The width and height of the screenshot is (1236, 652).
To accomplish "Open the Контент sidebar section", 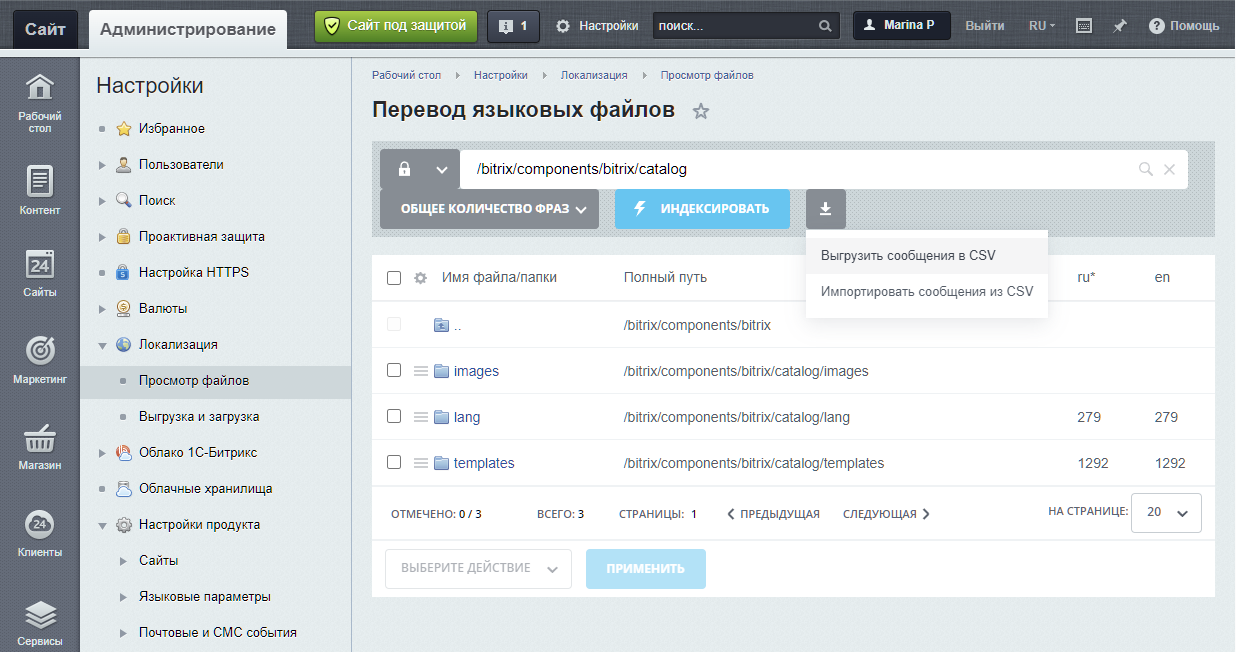I will (x=39, y=182).
